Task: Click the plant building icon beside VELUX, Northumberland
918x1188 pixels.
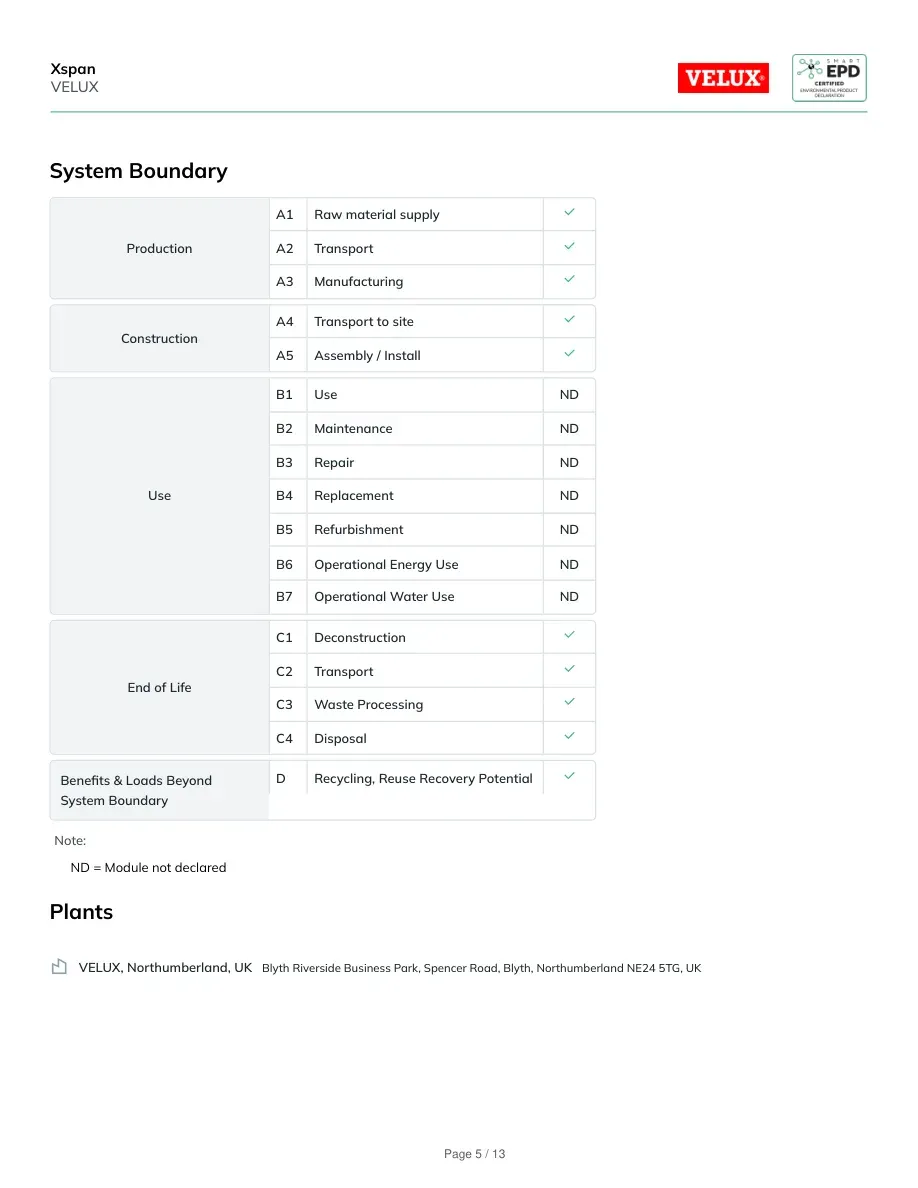Action: (59, 966)
